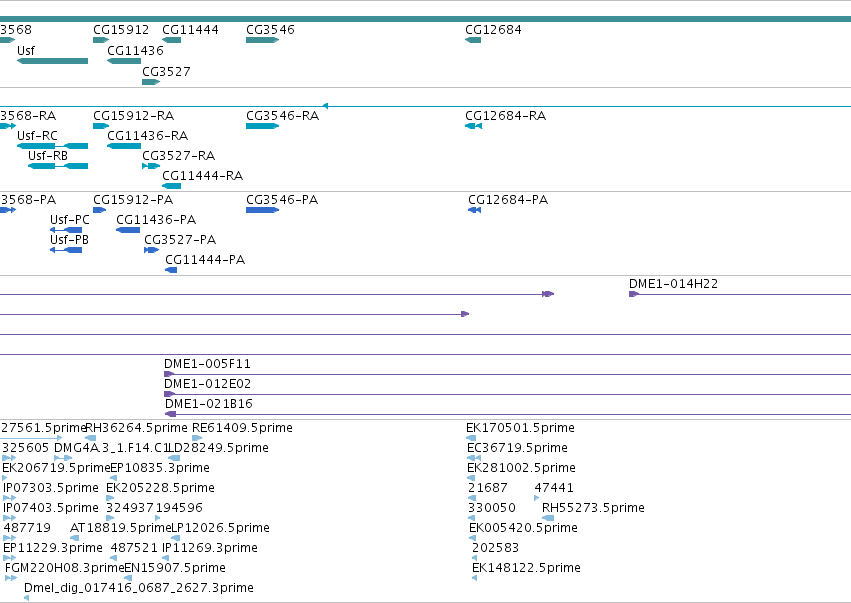Click the teal chromosome band bar
This screenshot has width=851, height=603.
point(426,19)
